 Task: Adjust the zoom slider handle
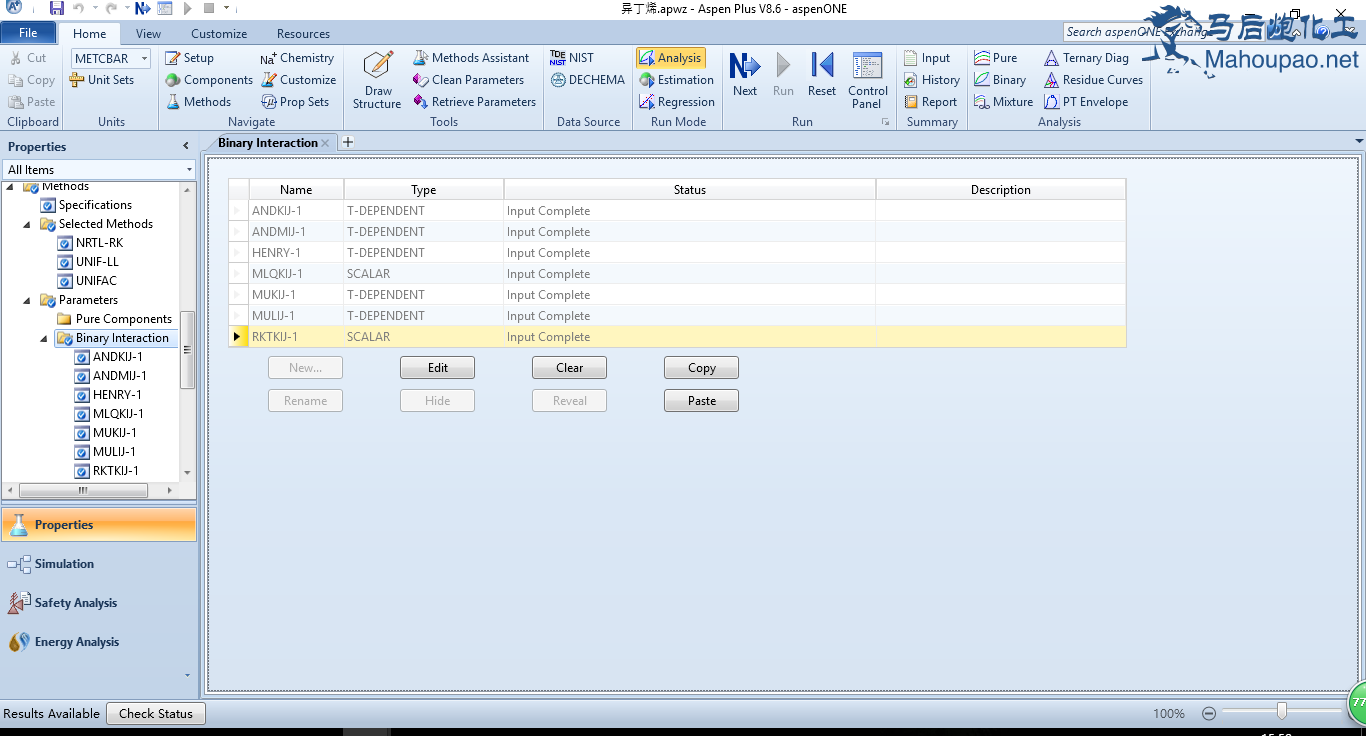1281,711
